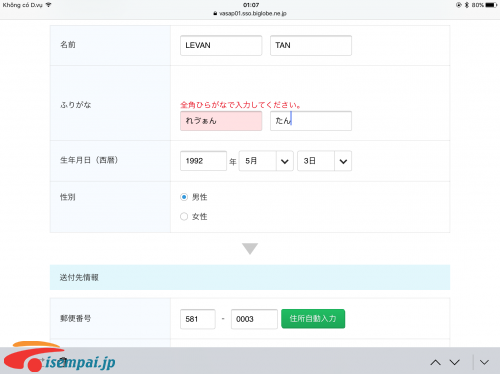500x374 pixels.
Task: Tap the Bluetooth icon in status bar
Action: click(x=467, y=5)
